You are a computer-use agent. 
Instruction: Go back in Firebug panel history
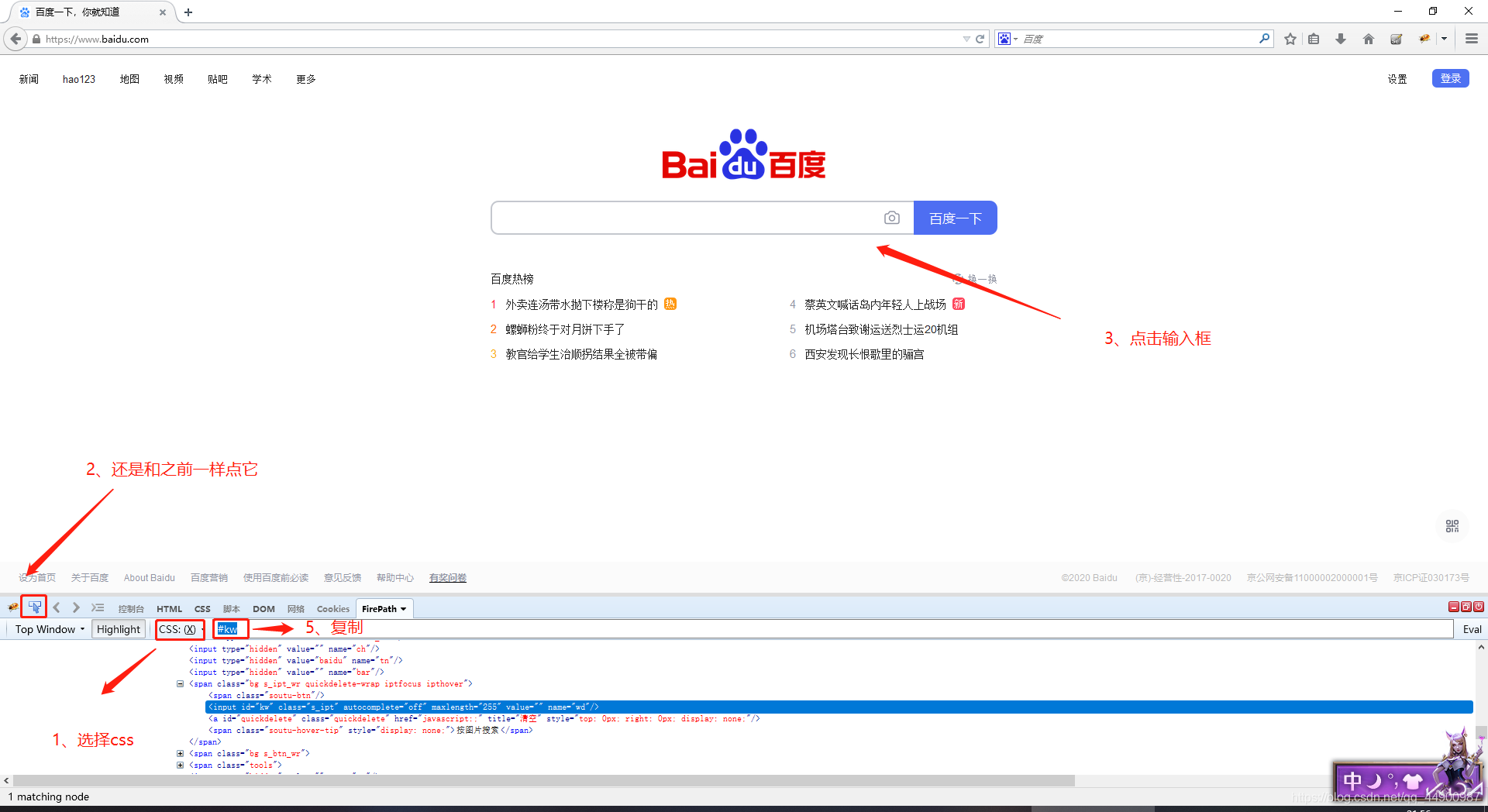(x=57, y=607)
